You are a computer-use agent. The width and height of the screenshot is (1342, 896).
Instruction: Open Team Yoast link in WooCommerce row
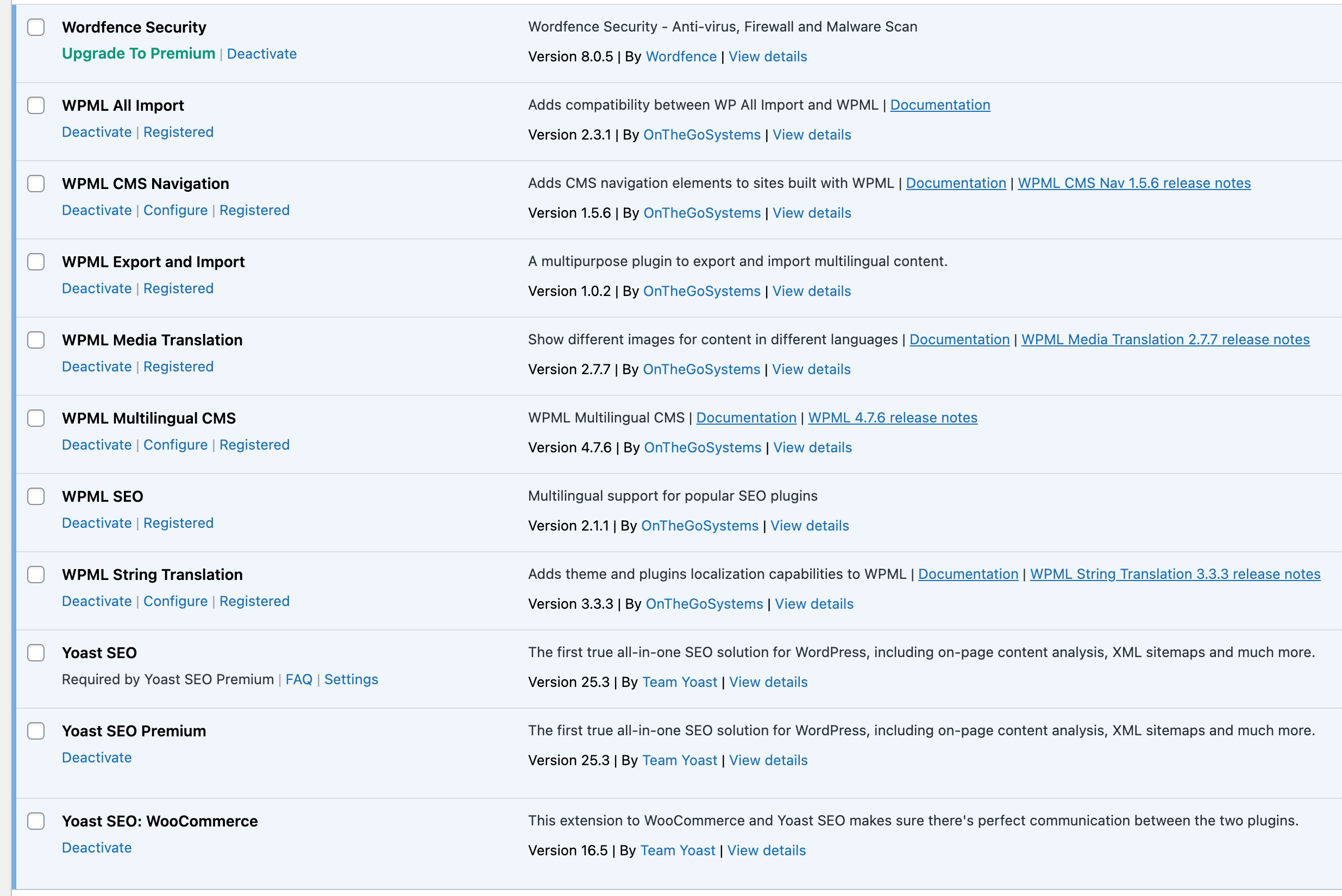[x=678, y=851]
